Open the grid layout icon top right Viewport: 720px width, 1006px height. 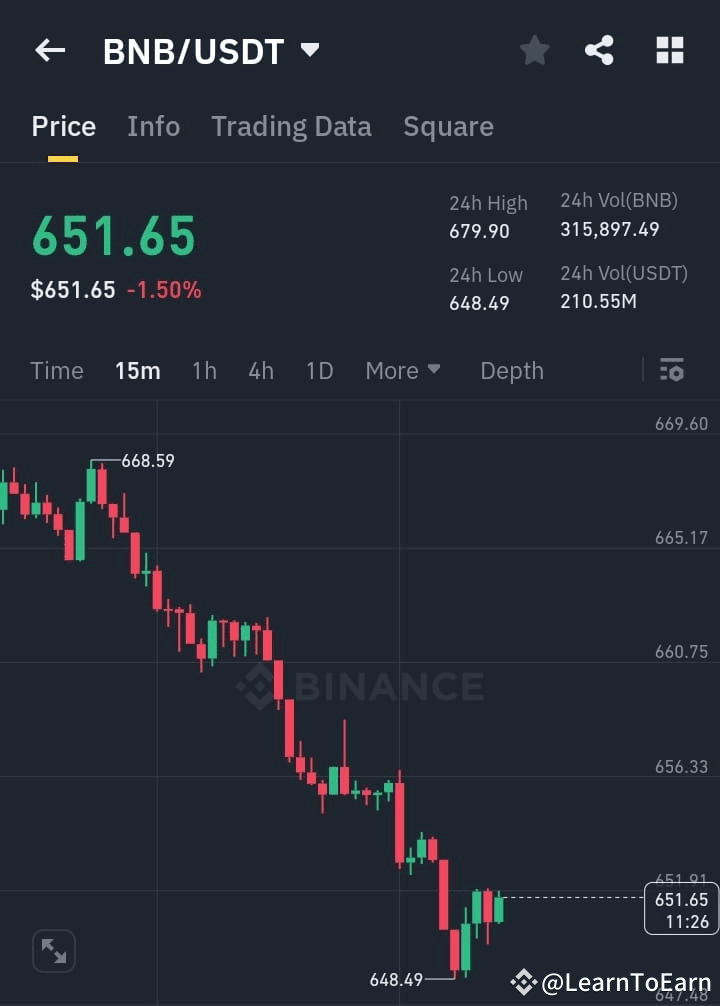(668, 50)
